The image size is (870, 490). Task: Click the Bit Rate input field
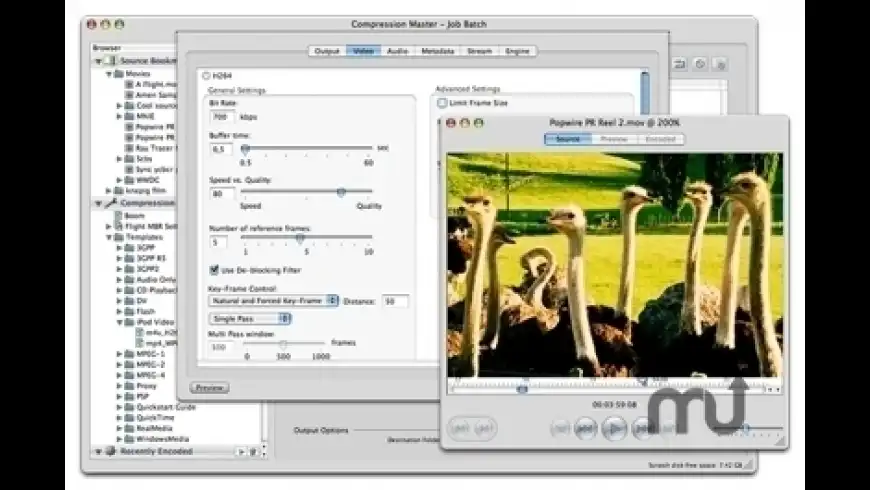221,117
